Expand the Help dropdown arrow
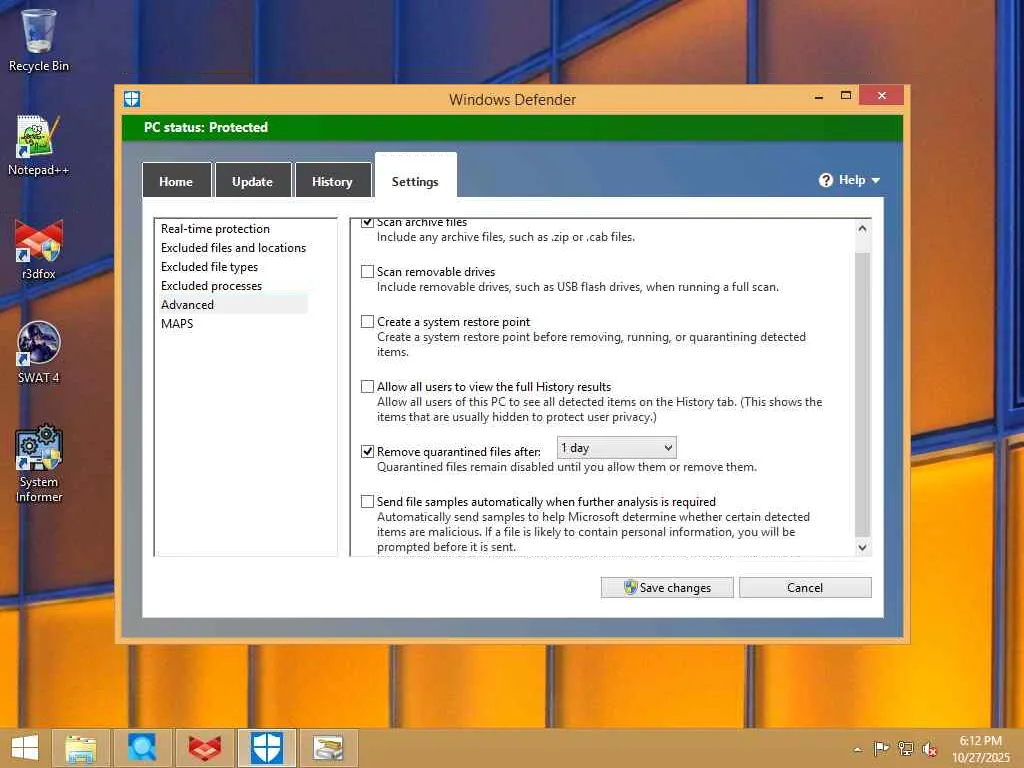1024x768 pixels. tap(876, 180)
